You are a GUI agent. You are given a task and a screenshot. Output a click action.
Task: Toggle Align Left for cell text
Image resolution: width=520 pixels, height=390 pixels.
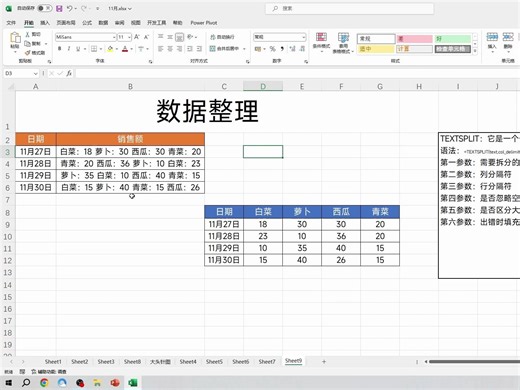coord(161,49)
